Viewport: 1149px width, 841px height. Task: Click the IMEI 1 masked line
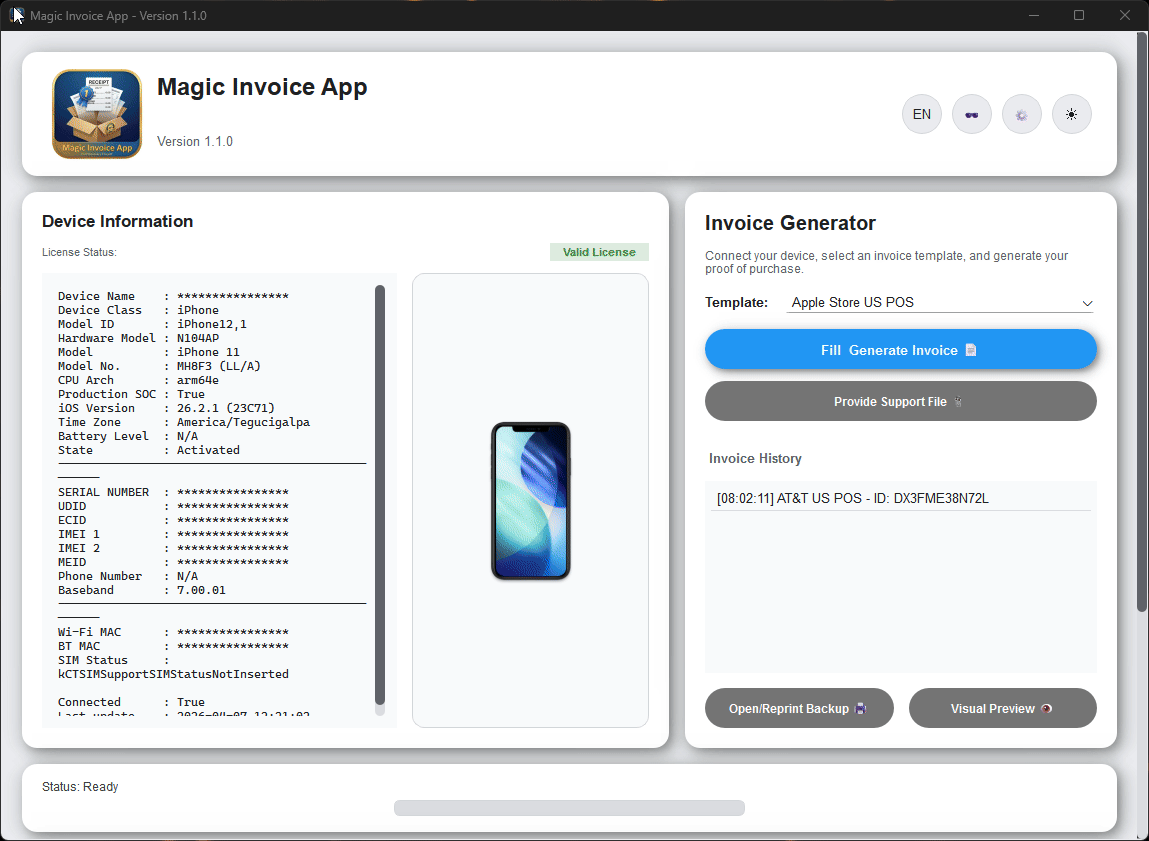pyautogui.click(x=173, y=534)
